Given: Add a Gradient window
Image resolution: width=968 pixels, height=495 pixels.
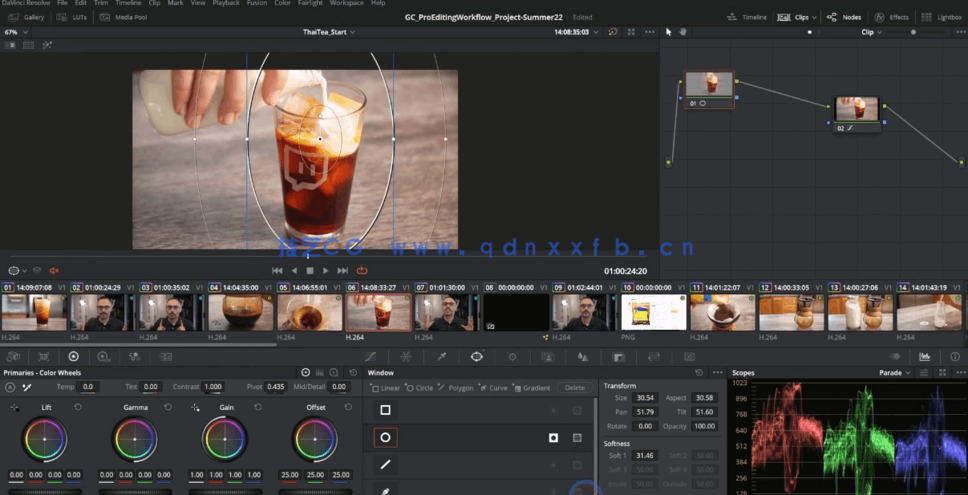Looking at the screenshot, I should coord(532,388).
